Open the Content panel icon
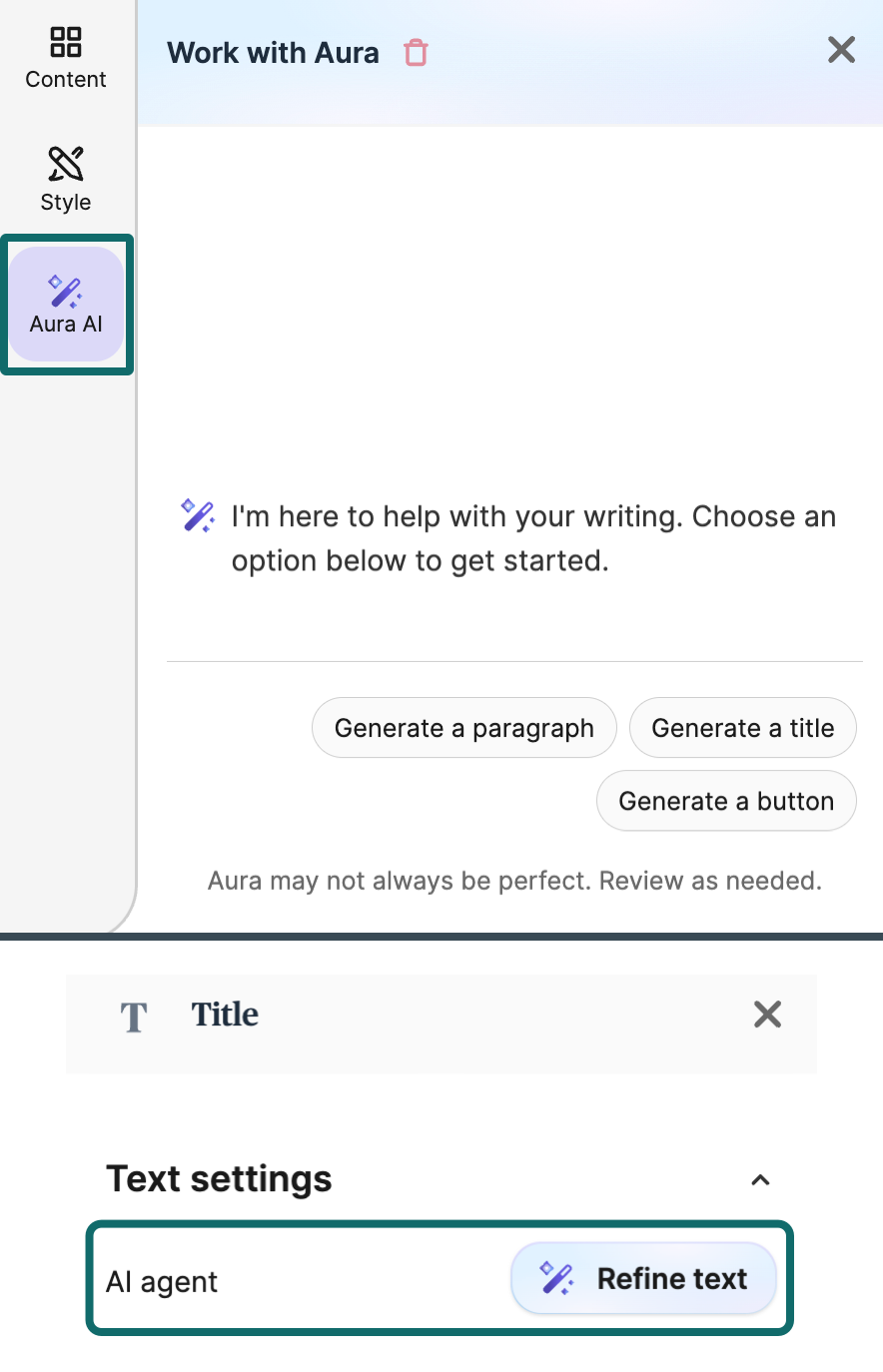The width and height of the screenshot is (883, 1372). 65,43
